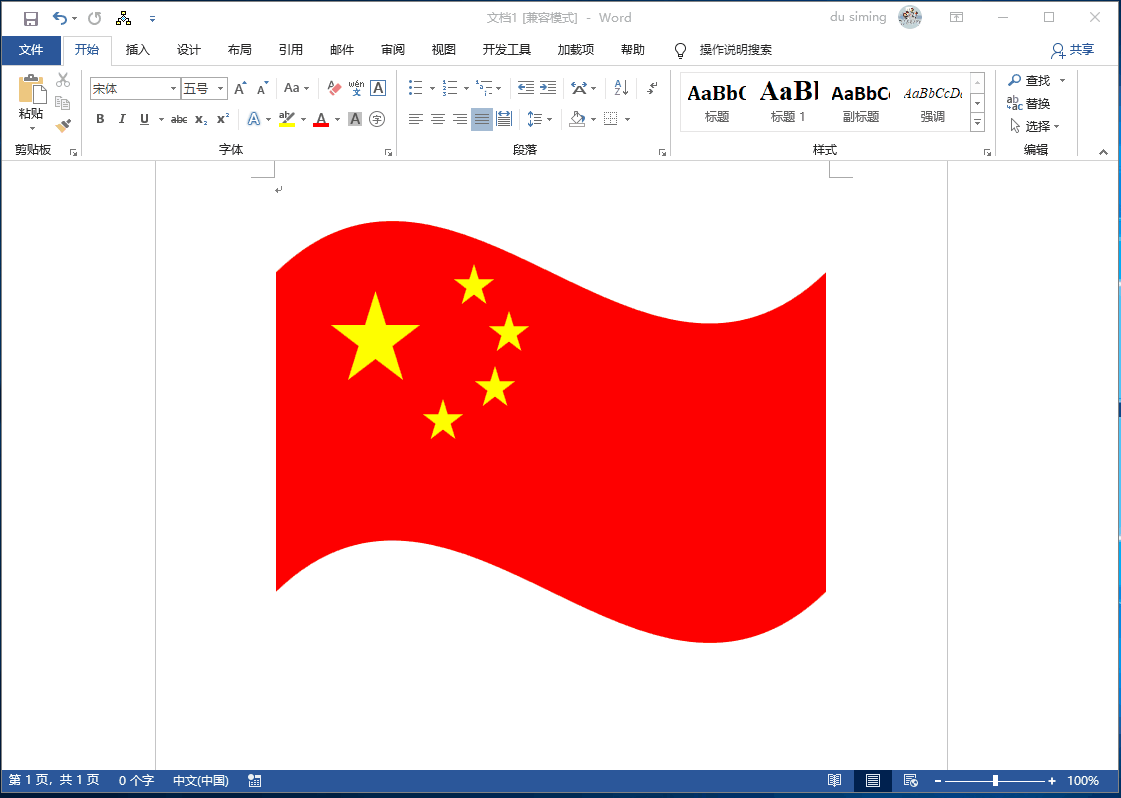Open the organization chart quick access icon

pyautogui.click(x=124, y=19)
